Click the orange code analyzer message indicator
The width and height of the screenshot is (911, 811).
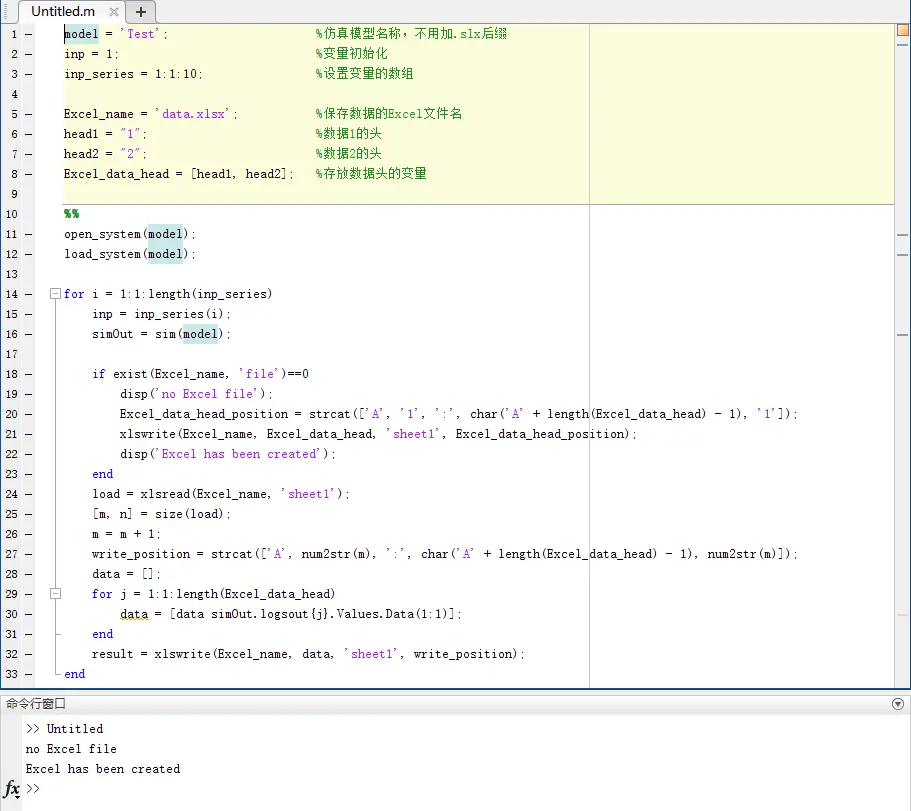(x=902, y=30)
